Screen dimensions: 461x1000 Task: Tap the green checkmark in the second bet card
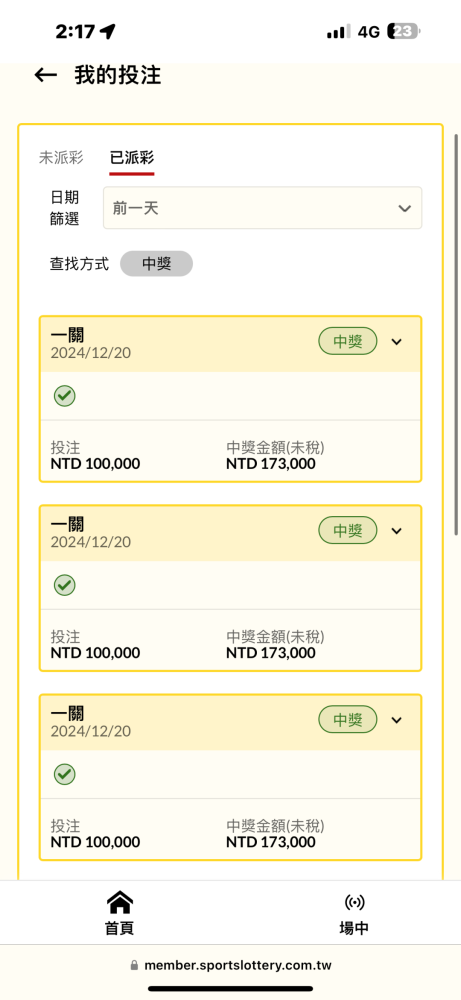[x=64, y=585]
